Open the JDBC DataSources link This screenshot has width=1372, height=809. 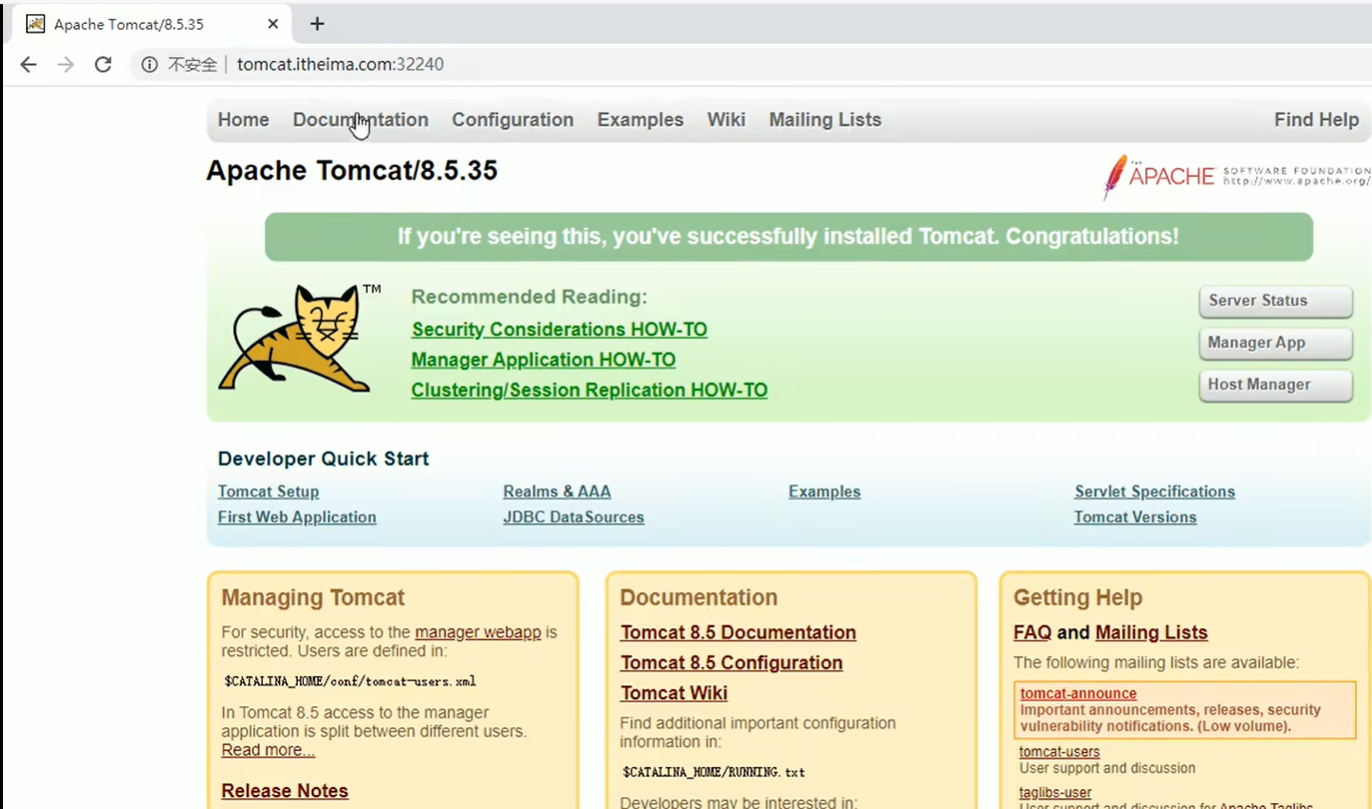pos(573,518)
